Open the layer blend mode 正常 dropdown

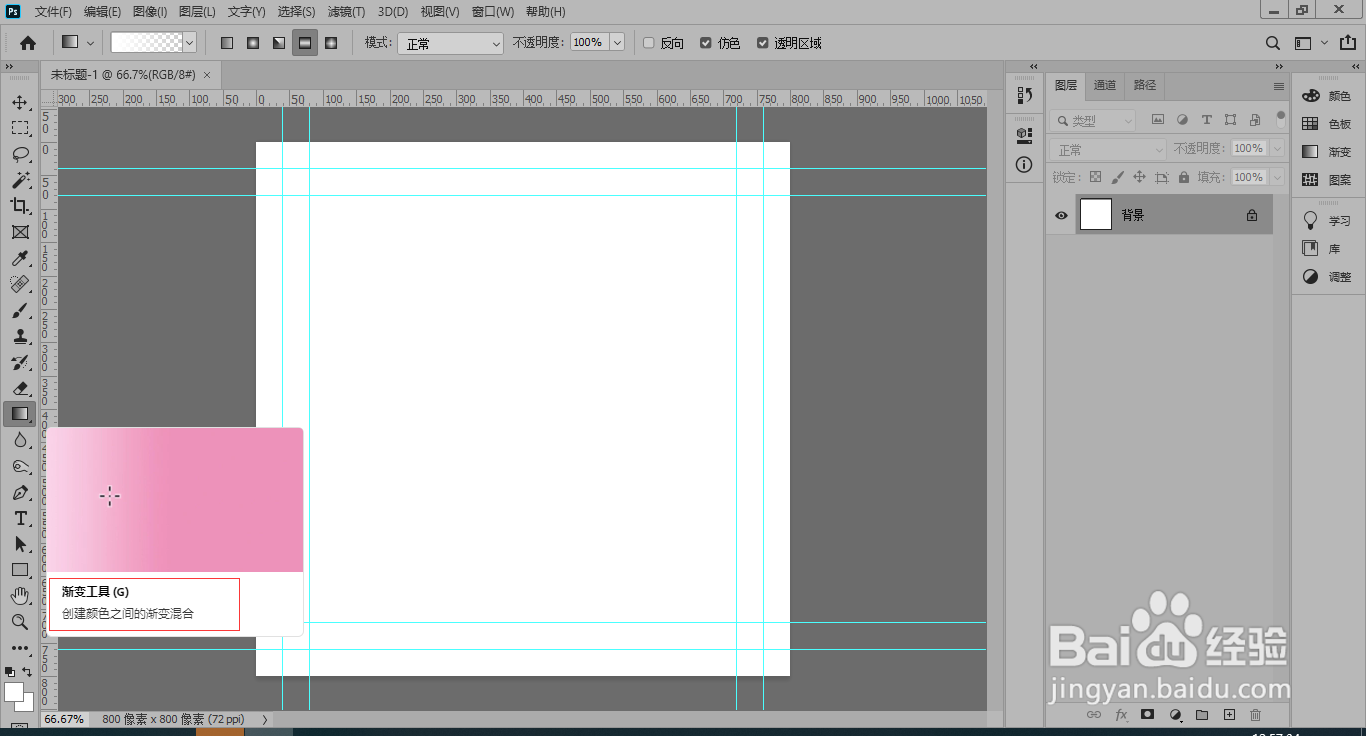(x=1109, y=149)
